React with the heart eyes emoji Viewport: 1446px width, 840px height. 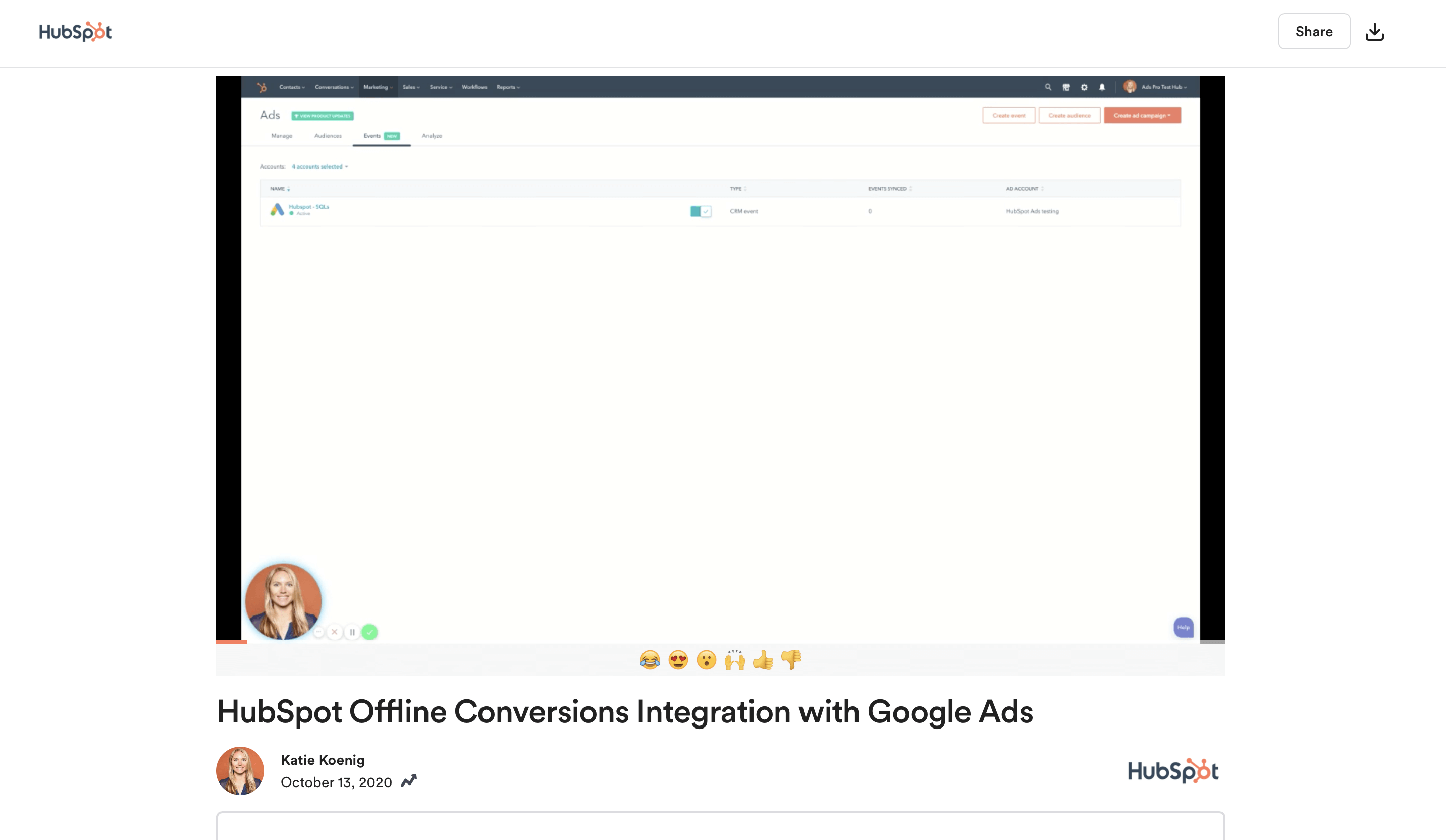pyautogui.click(x=678, y=660)
